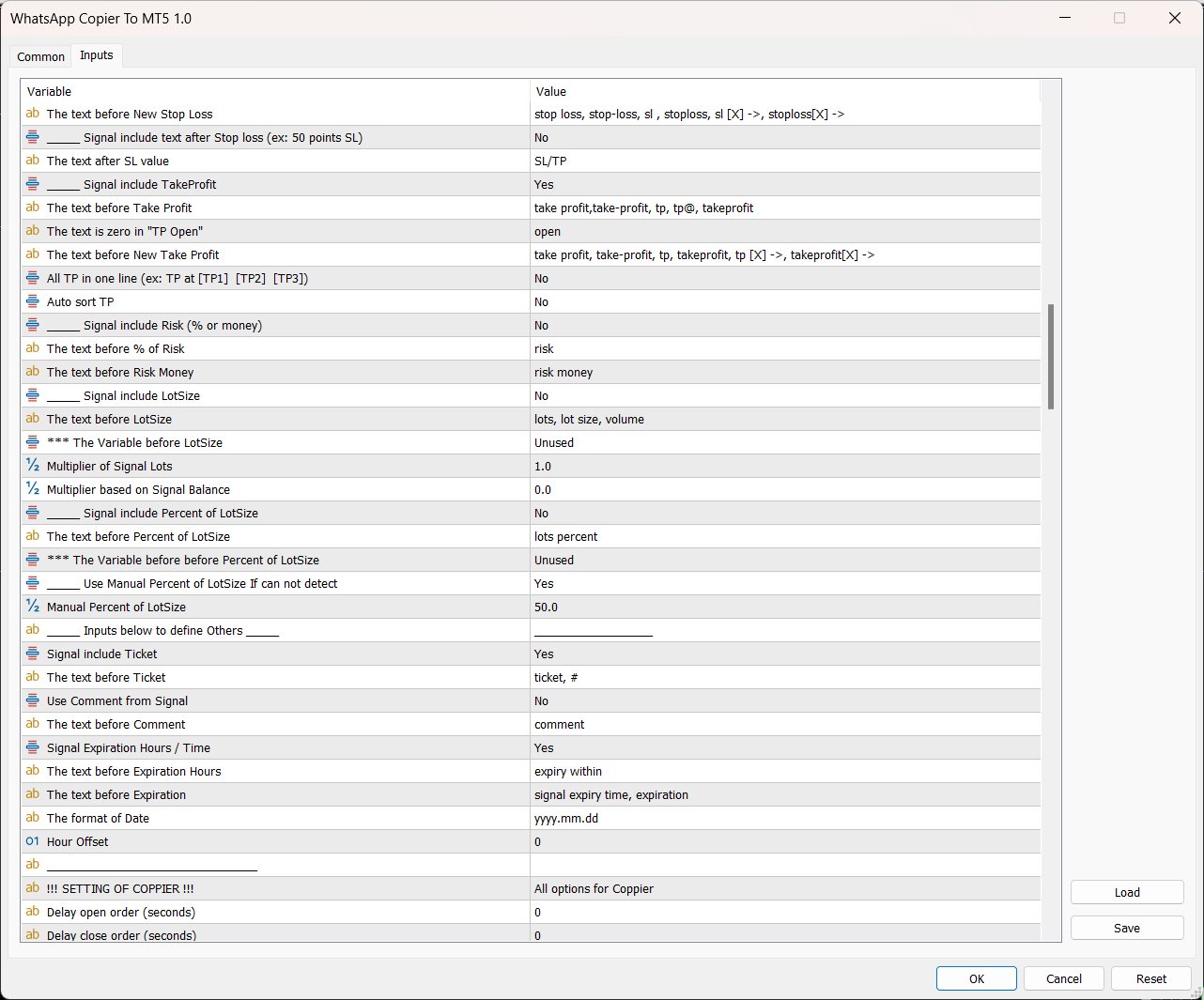The image size is (1204, 1000).
Task: Save the current inputs to file
Action: tap(1127, 928)
